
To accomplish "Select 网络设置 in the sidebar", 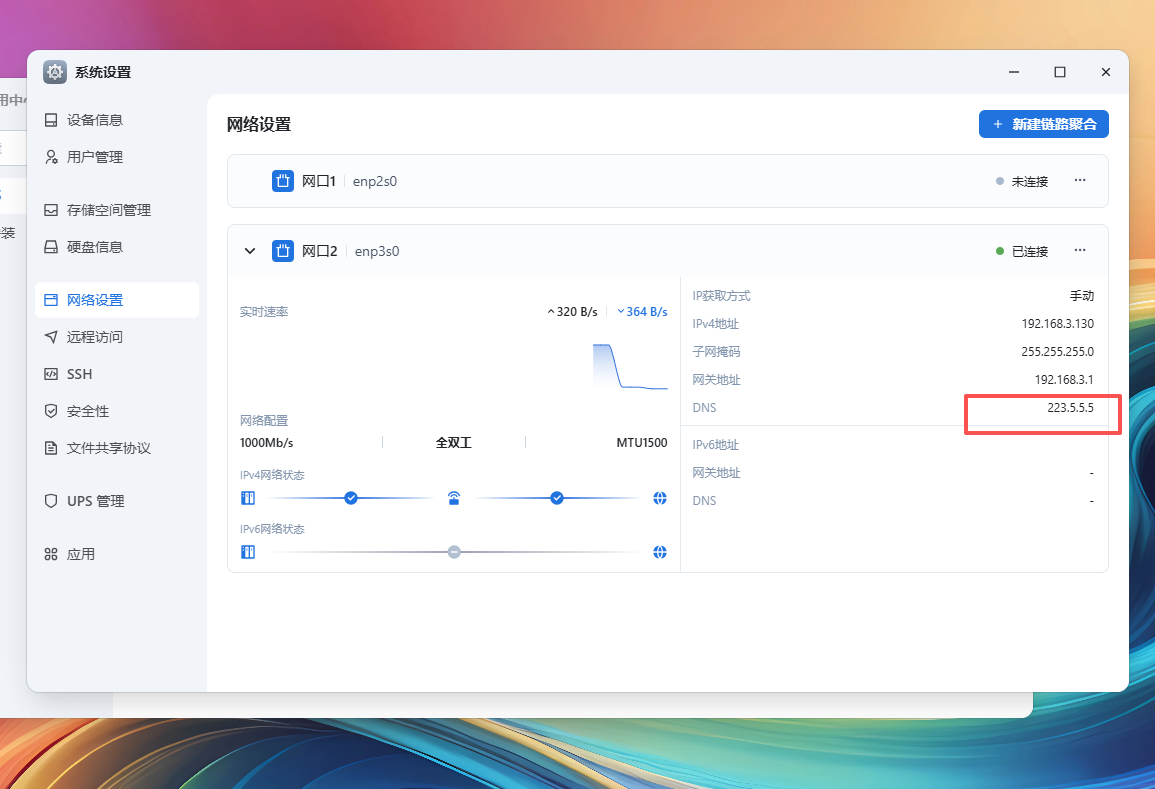I will (x=116, y=300).
